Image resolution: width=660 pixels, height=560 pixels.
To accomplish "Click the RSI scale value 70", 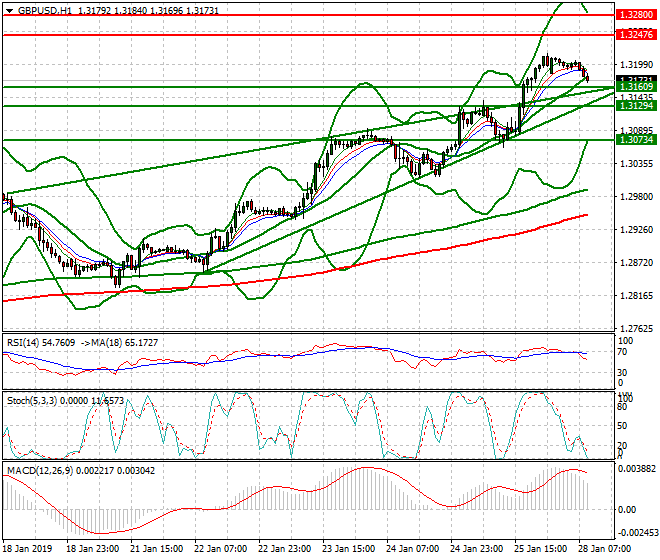I will pyautogui.click(x=623, y=352).
